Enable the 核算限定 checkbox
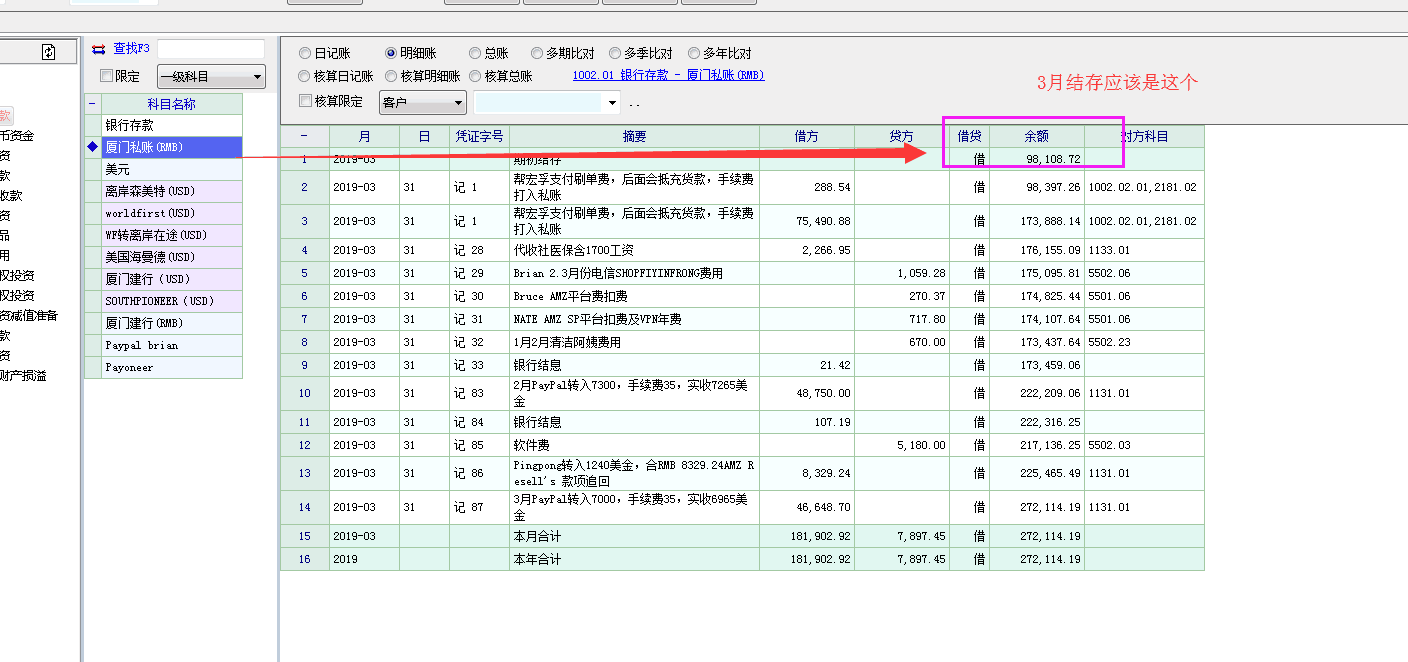This screenshot has height=662, width=1408. pyautogui.click(x=306, y=101)
